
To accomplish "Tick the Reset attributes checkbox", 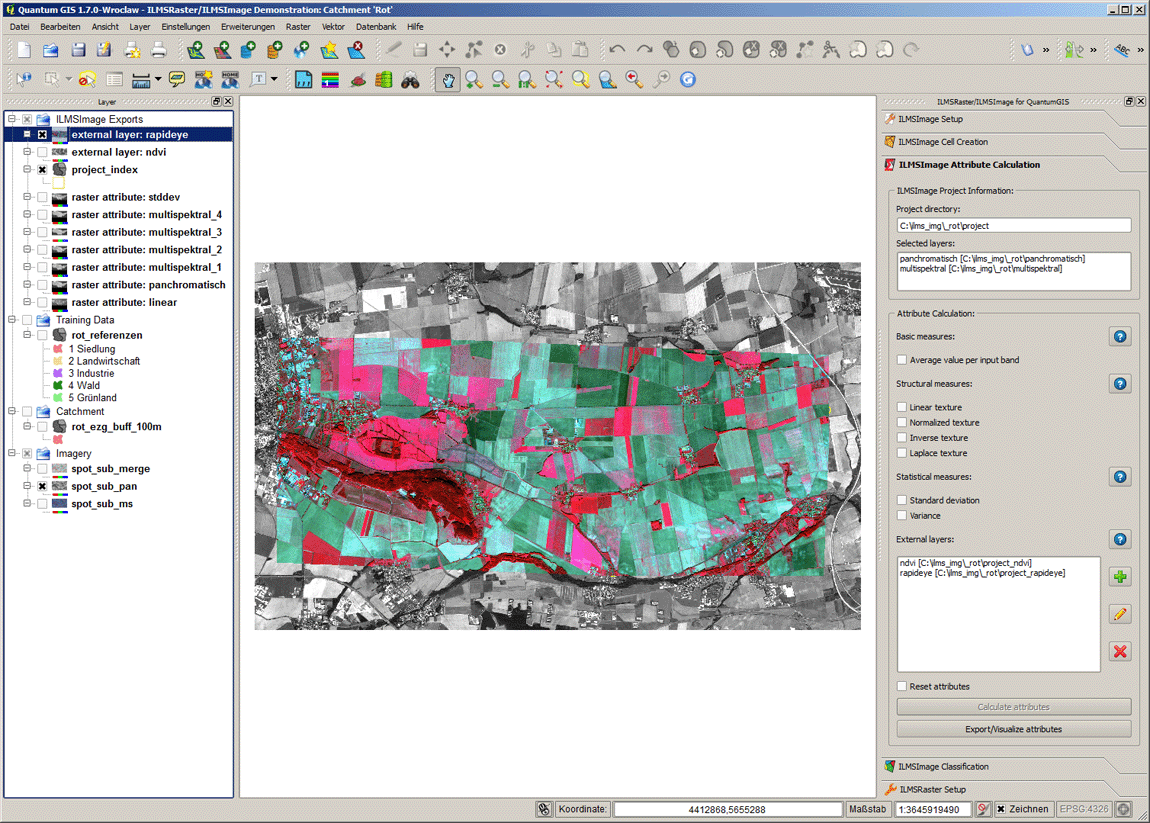I will point(902,686).
